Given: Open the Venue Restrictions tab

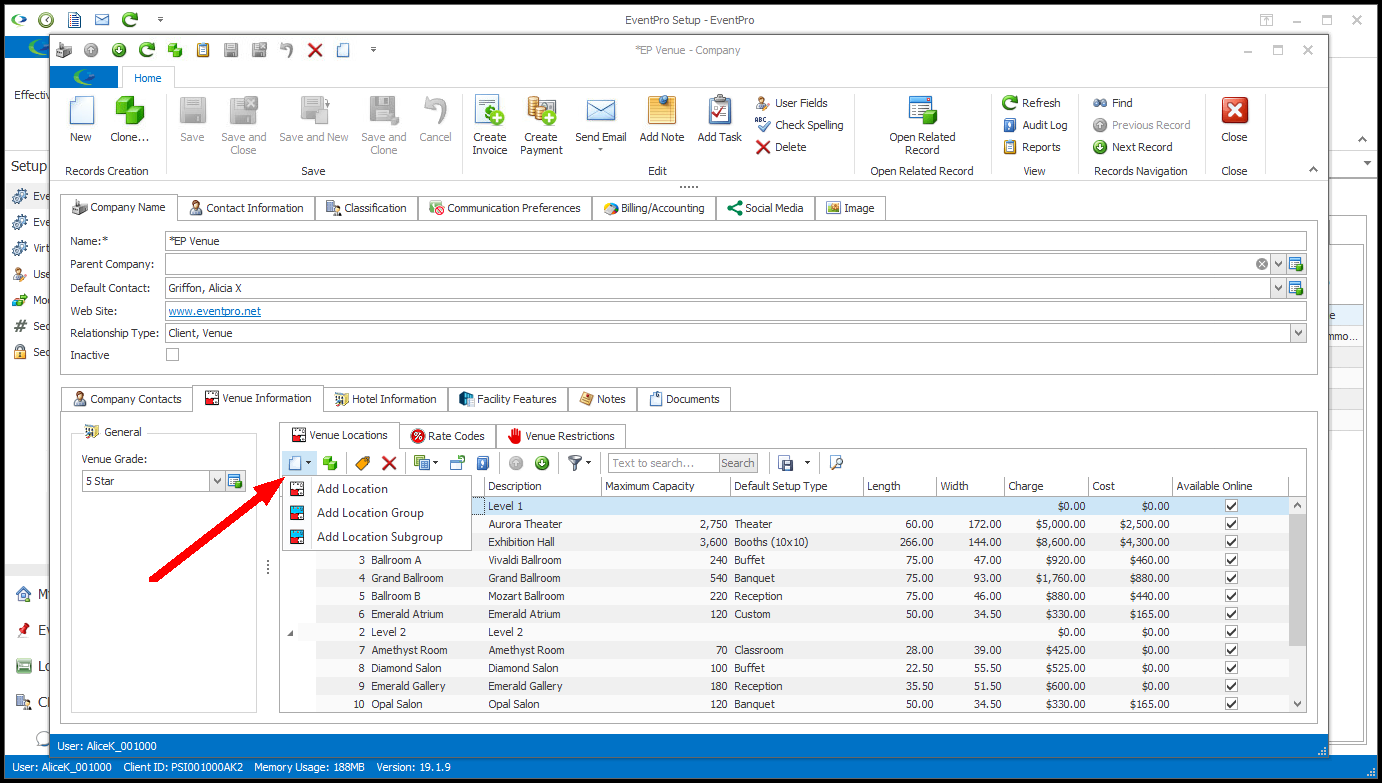Looking at the screenshot, I should (560, 436).
